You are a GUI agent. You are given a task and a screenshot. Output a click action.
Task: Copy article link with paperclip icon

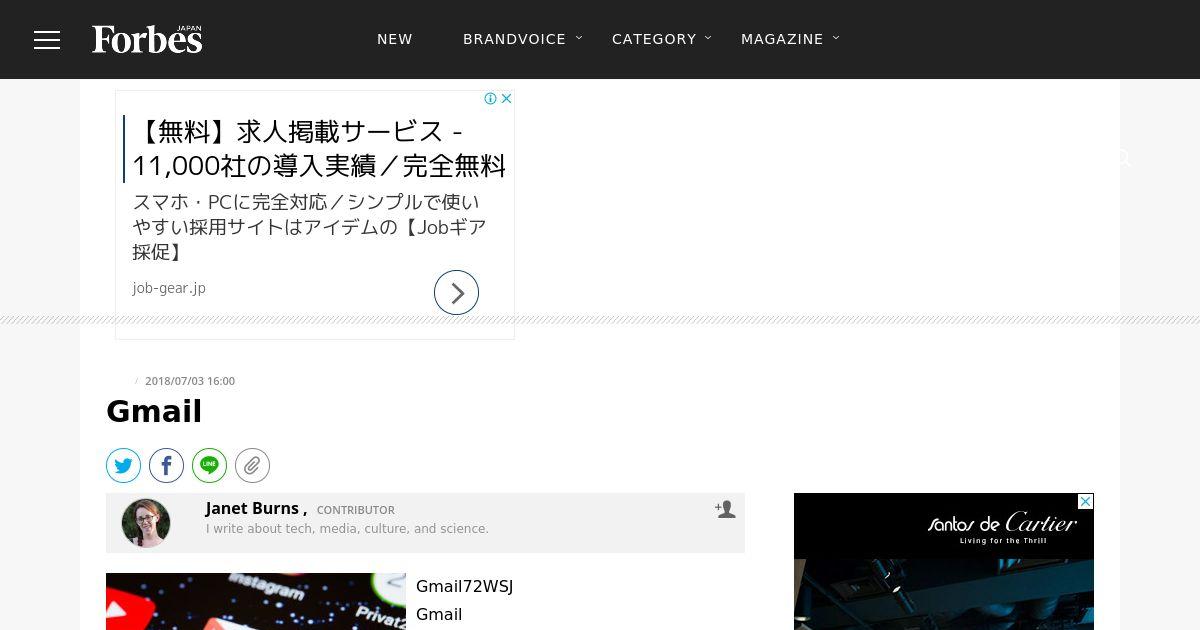point(252,465)
